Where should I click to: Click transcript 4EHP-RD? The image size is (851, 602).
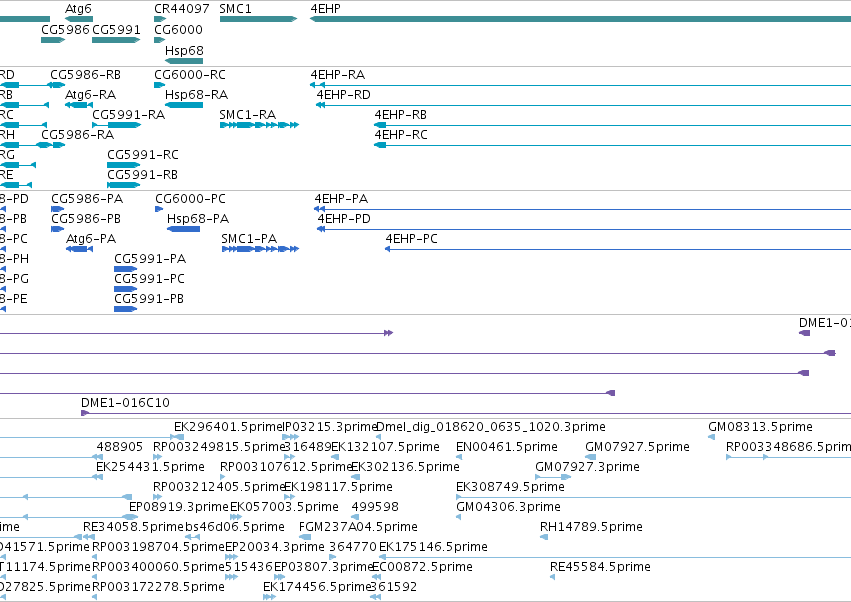pyautogui.click(x=344, y=94)
